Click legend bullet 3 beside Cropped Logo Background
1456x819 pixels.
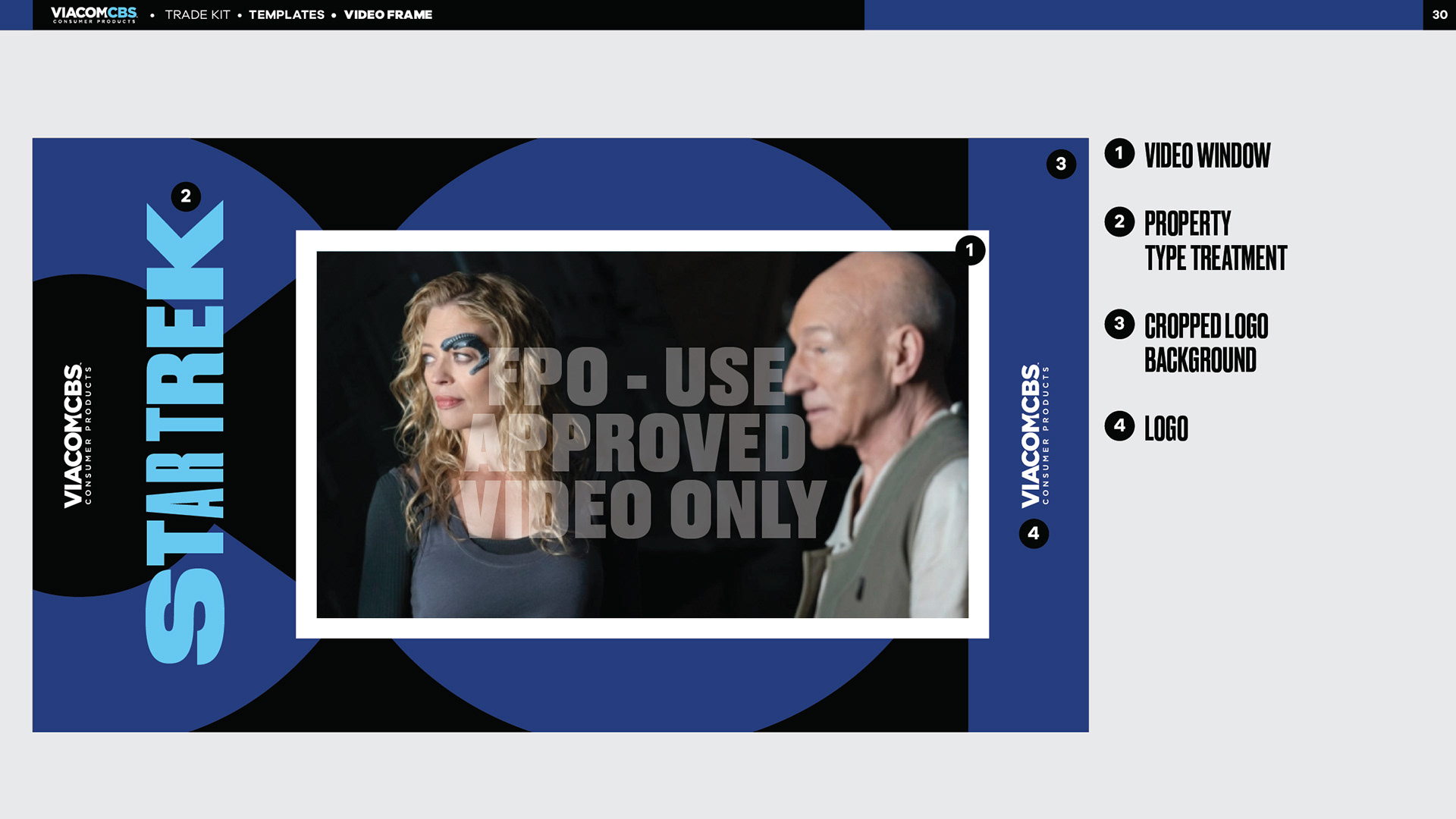tap(1119, 324)
